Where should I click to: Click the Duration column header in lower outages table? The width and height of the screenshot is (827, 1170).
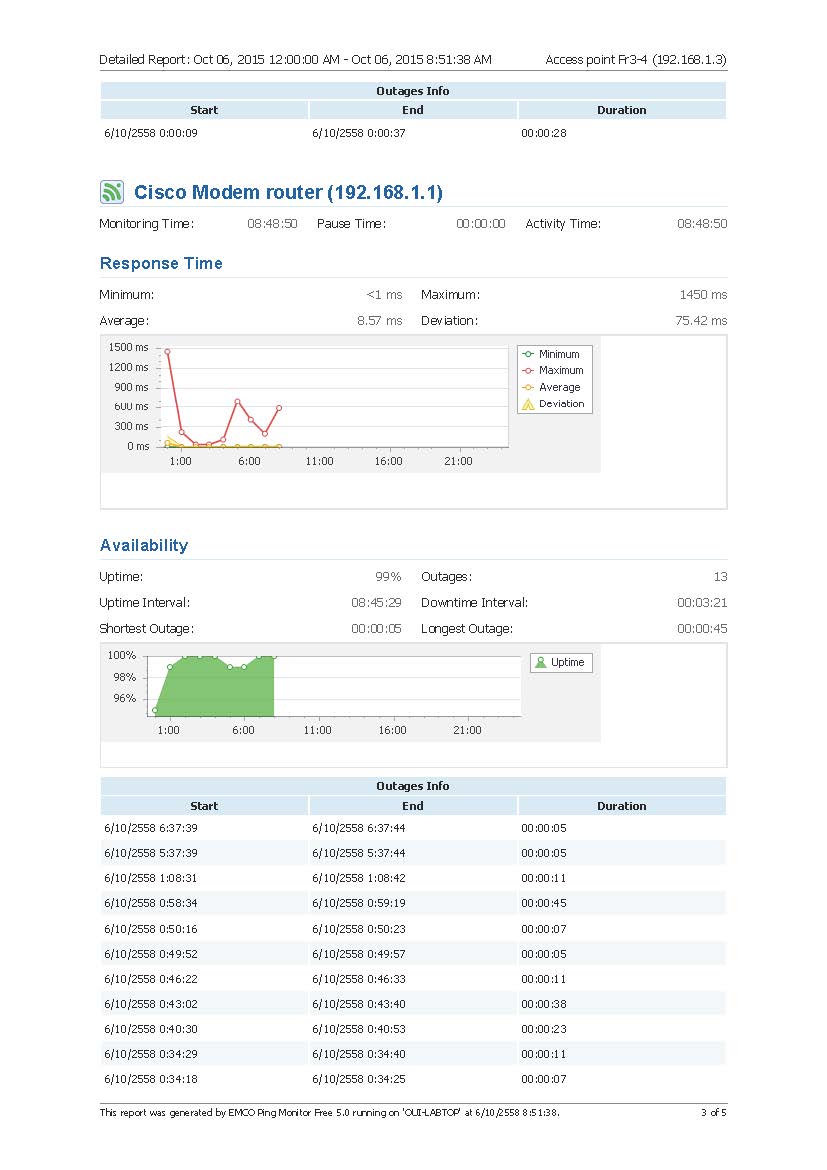point(622,806)
